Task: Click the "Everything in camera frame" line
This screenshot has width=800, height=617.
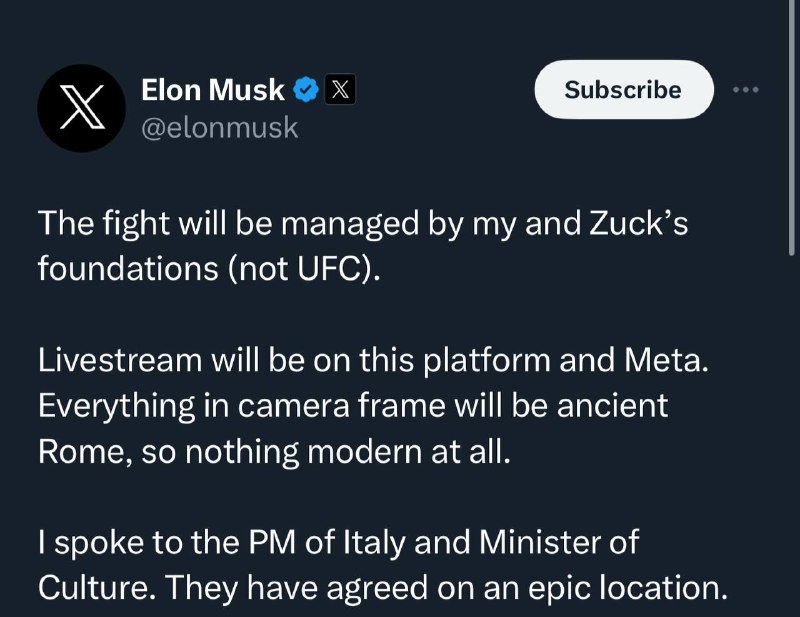Action: click(352, 406)
